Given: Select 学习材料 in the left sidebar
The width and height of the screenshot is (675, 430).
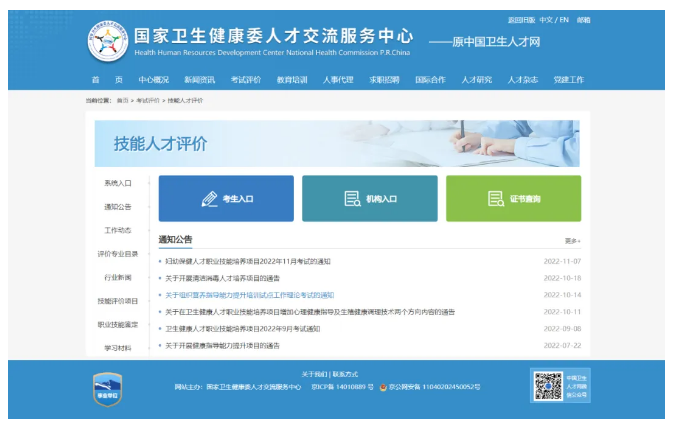Looking at the screenshot, I should tap(118, 348).
